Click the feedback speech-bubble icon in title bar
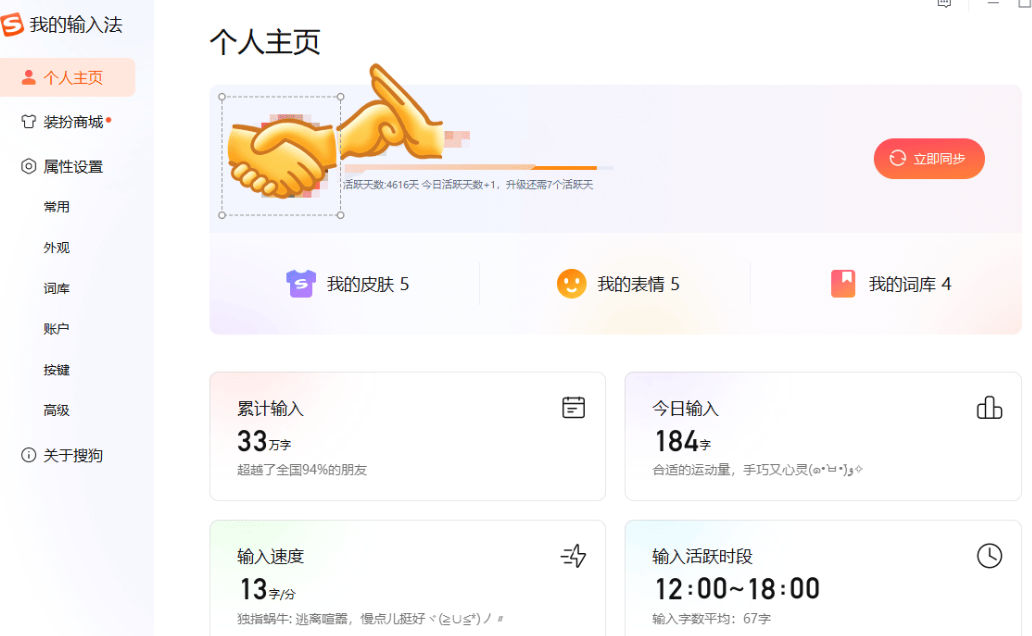Screen dimensions: 1032x636 (x=943, y=4)
